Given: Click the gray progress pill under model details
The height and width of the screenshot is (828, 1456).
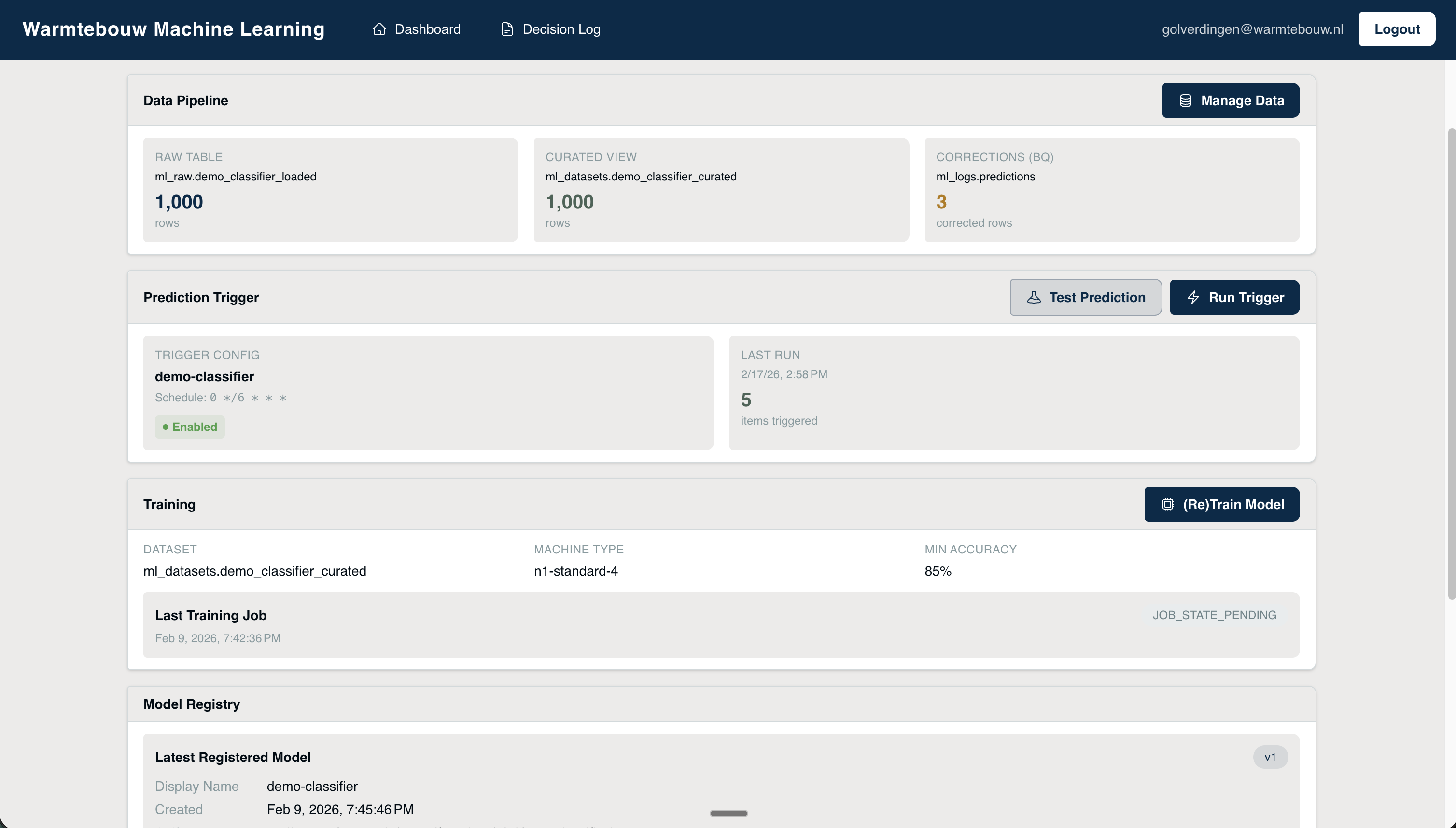Looking at the screenshot, I should point(728,813).
